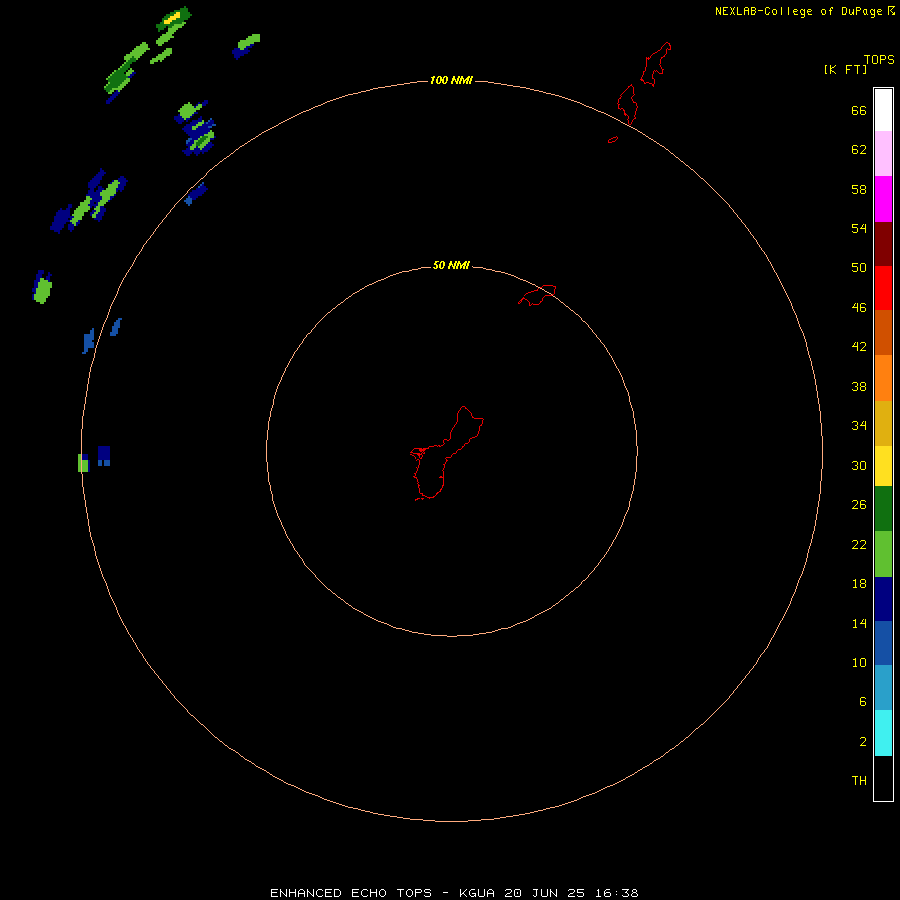The image size is (900, 900).
Task: Select the light green 26 kft swatch
Action: (883, 554)
